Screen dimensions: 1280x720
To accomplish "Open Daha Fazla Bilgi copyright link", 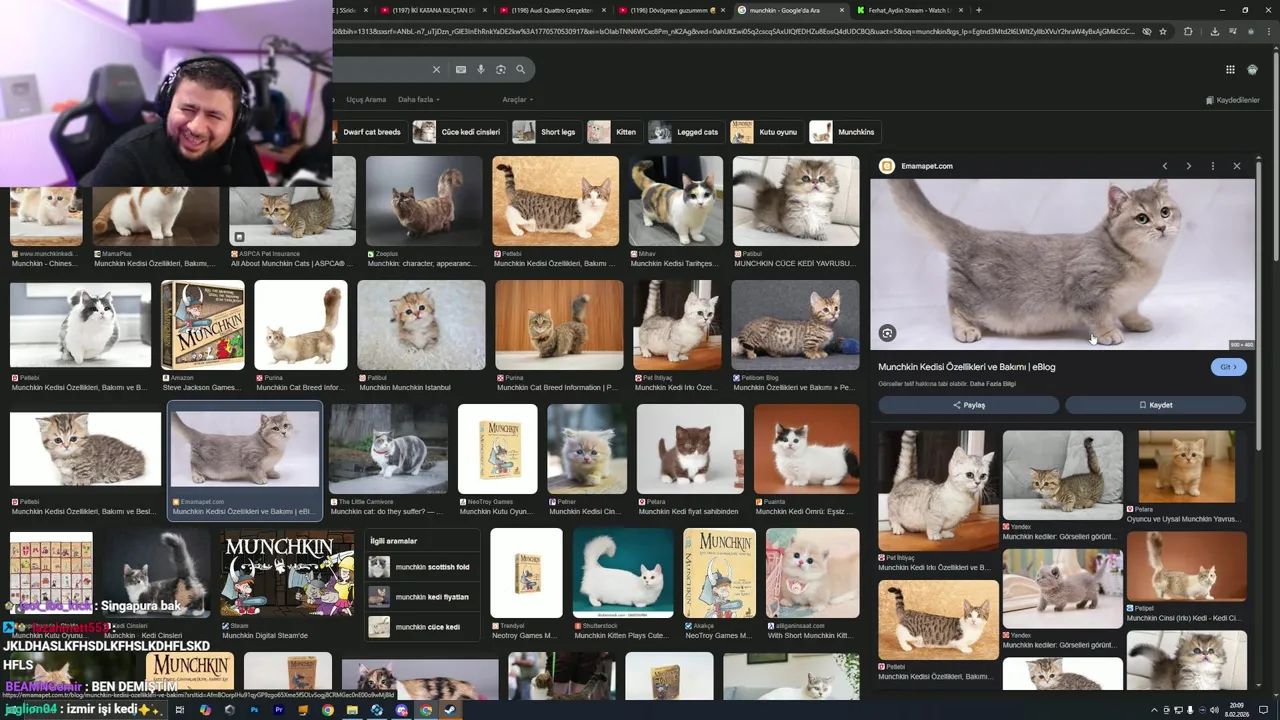I will tap(993, 384).
